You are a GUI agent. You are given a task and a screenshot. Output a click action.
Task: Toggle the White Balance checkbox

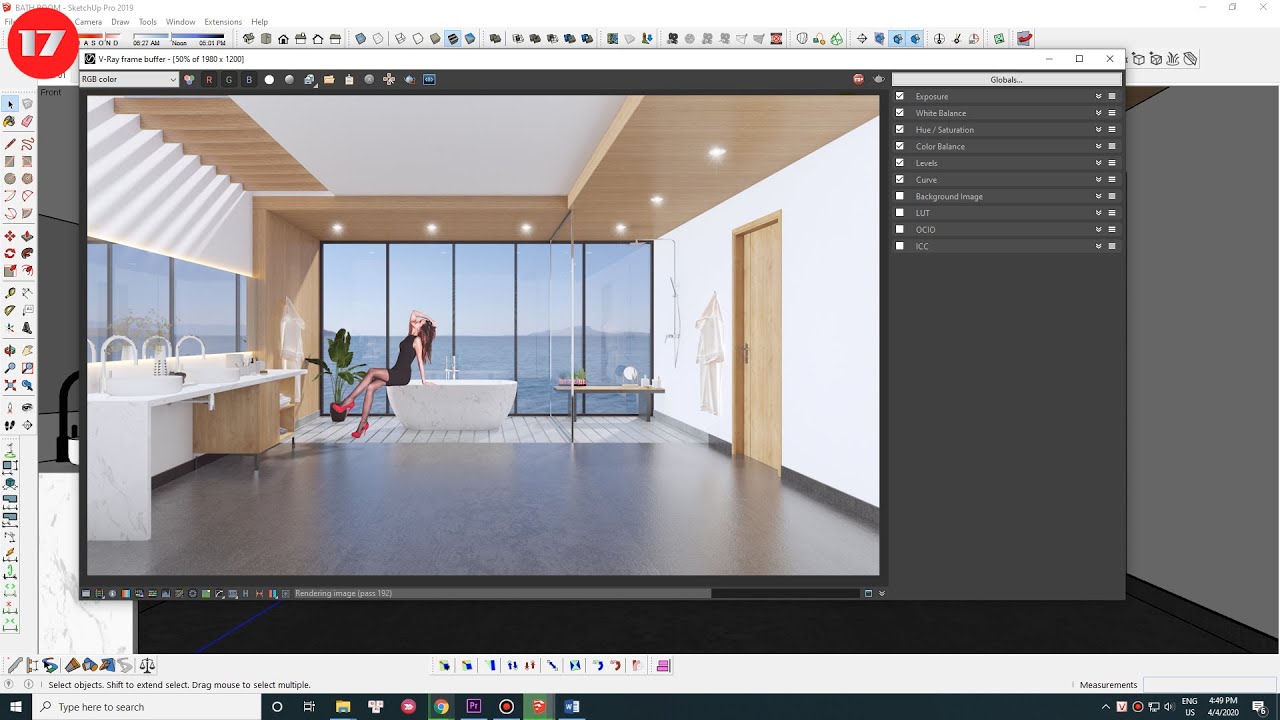(x=900, y=113)
